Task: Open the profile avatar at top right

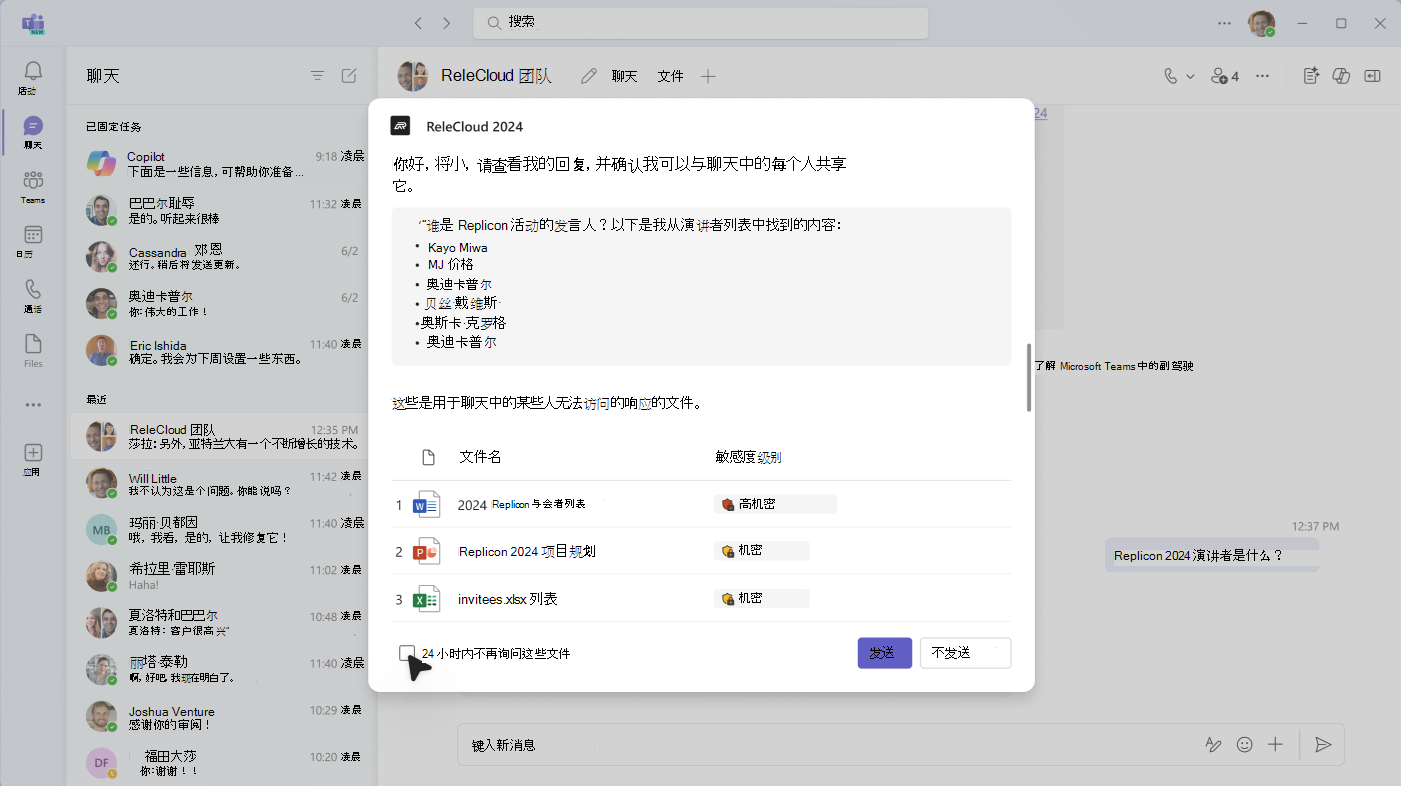Action: (1262, 23)
